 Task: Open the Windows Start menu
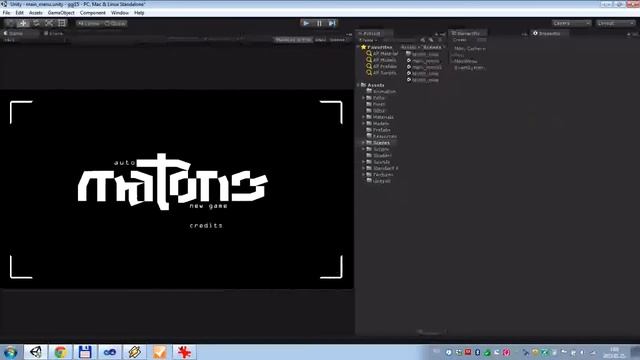coord(10,352)
